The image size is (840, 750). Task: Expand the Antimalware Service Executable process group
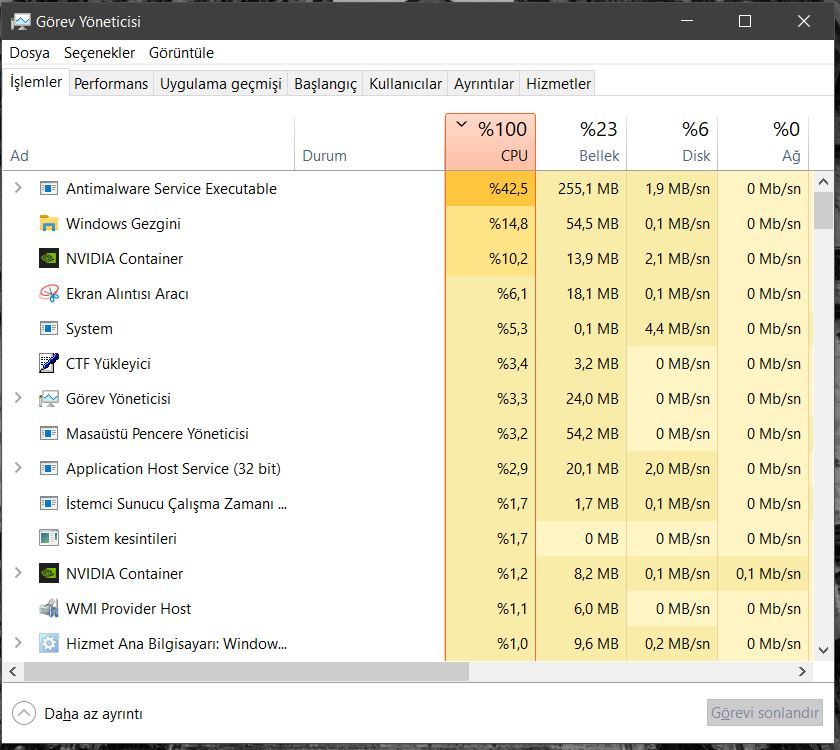click(x=18, y=189)
